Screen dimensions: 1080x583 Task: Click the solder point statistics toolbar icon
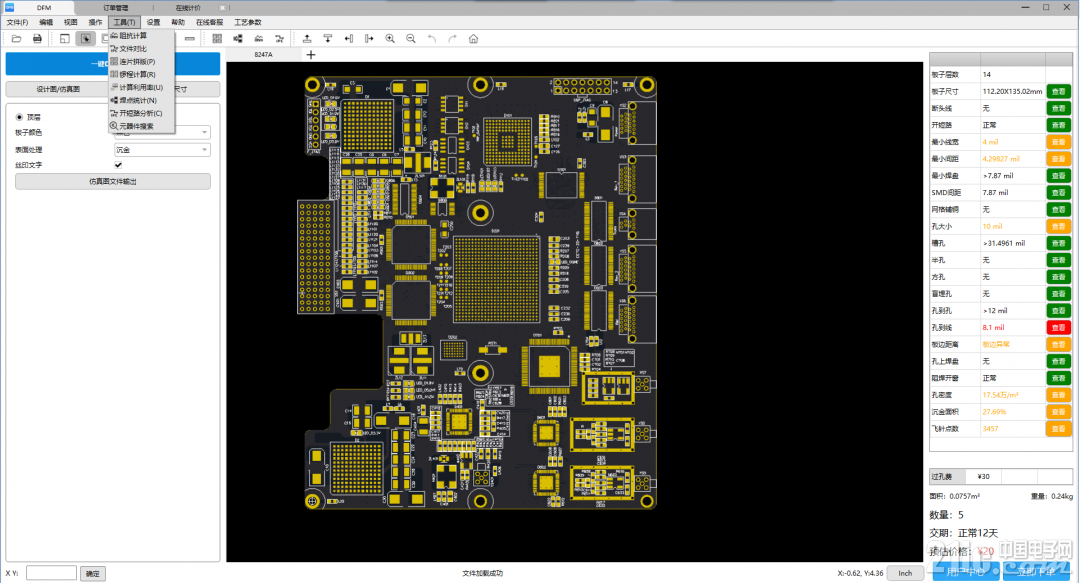(238, 39)
